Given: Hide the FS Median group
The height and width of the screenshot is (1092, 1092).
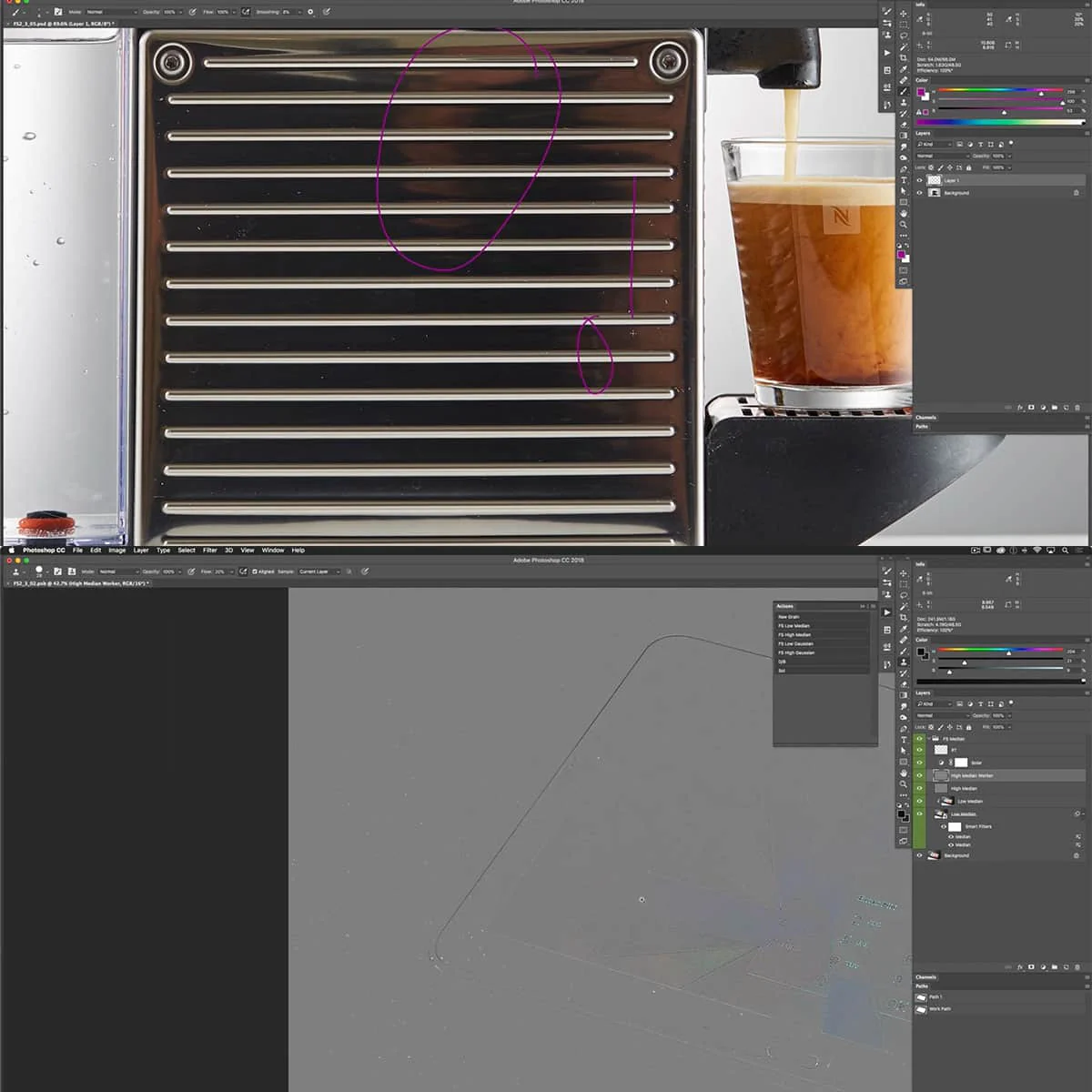Looking at the screenshot, I should [919, 739].
